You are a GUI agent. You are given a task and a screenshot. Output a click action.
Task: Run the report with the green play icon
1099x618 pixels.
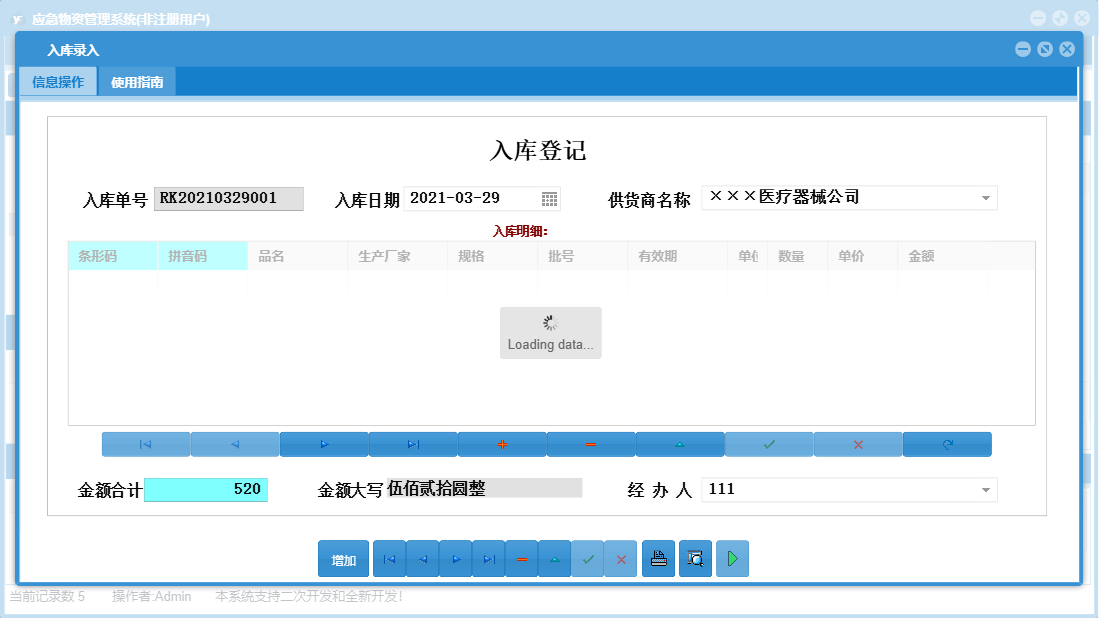pos(732,558)
